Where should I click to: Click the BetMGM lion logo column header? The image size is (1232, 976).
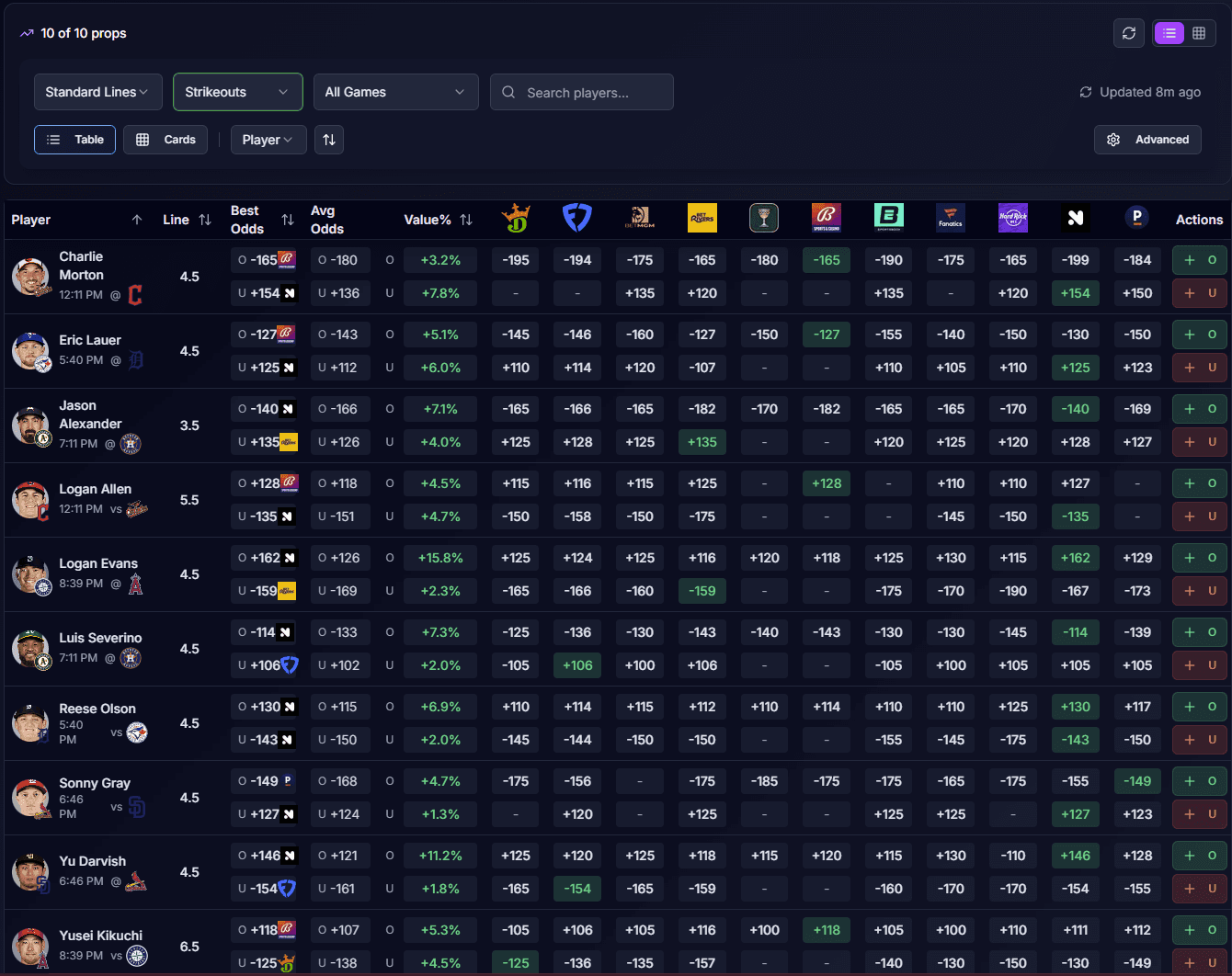[x=640, y=219]
